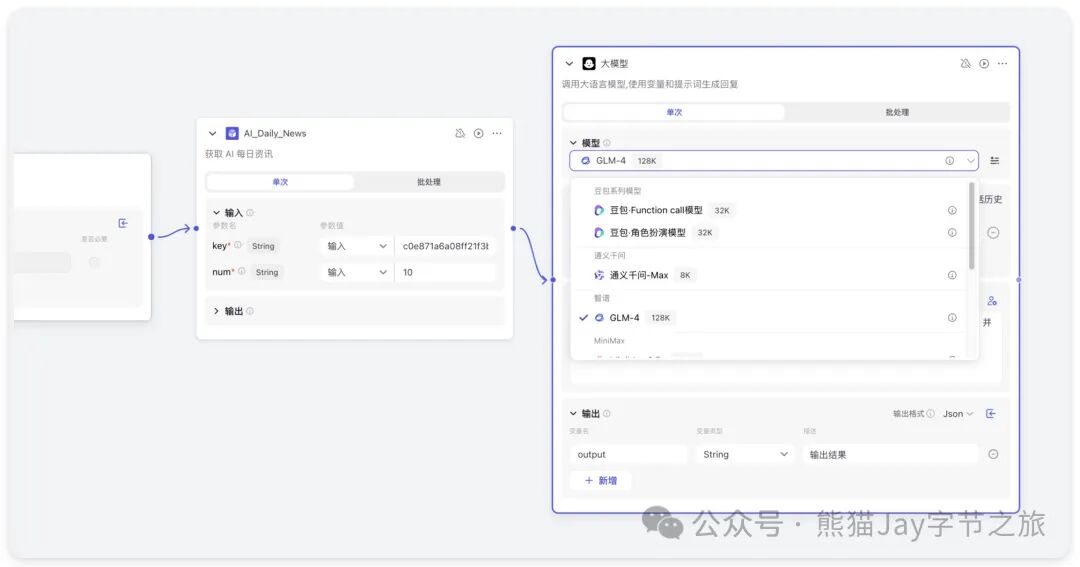Click MiniMax group header text
1080x567 pixels.
[x=609, y=340]
